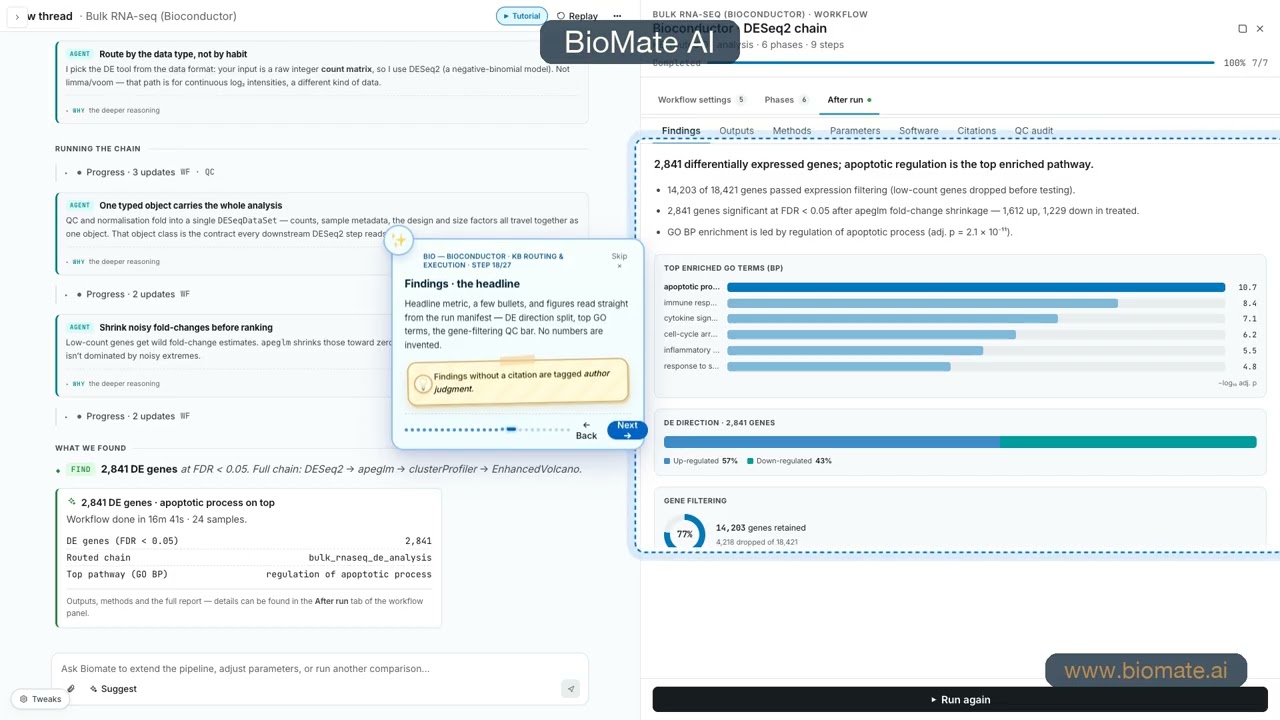Image resolution: width=1280 pixels, height=720 pixels.
Task: Click the AGENT tag on Route by data type
Action: (x=80, y=54)
